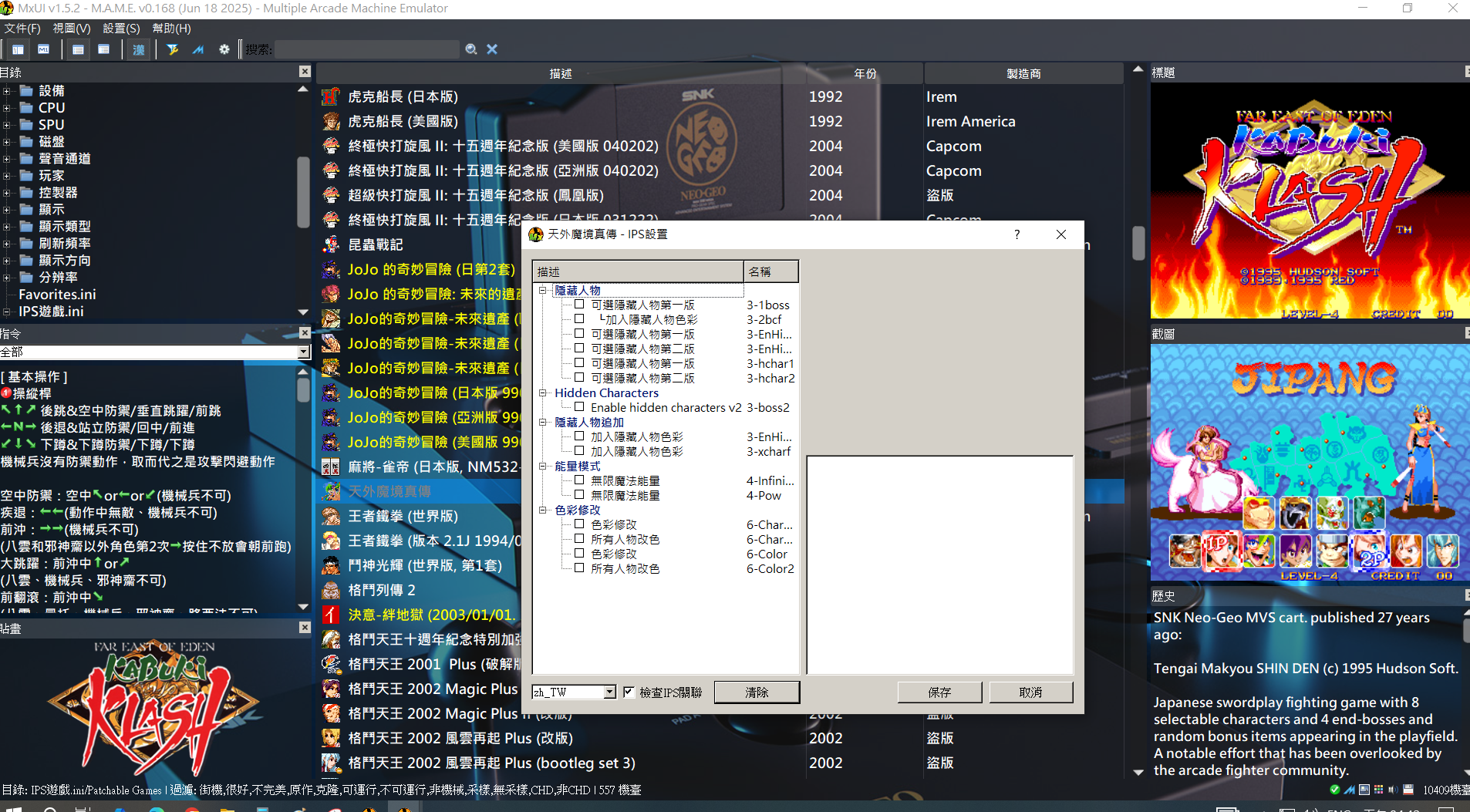Image resolution: width=1470 pixels, height=812 pixels.
Task: Enable checkbox for 3-hchar1 patch
Action: click(579, 363)
